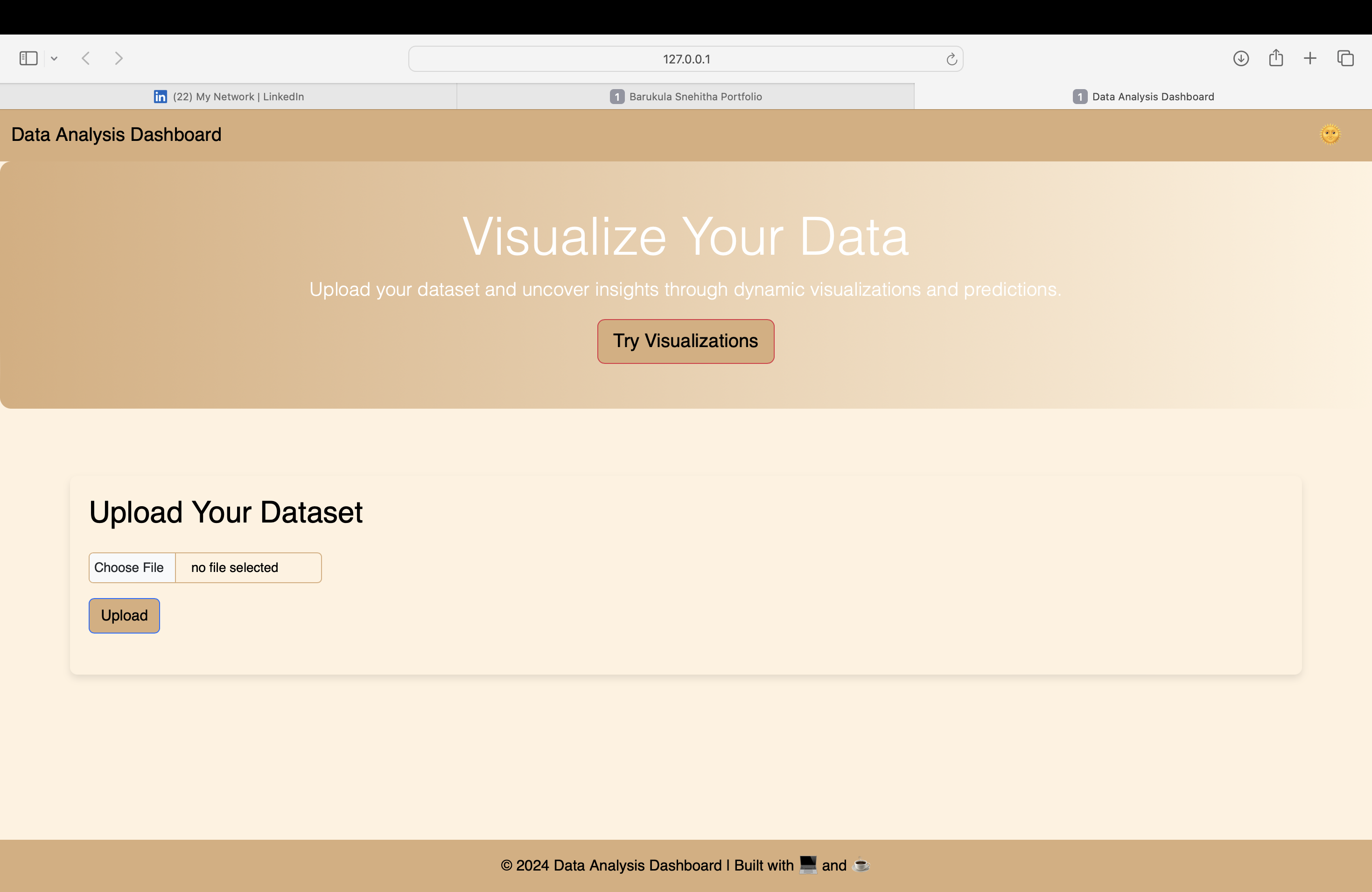The width and height of the screenshot is (1372, 892).
Task: Click the Upload button
Action: click(124, 615)
